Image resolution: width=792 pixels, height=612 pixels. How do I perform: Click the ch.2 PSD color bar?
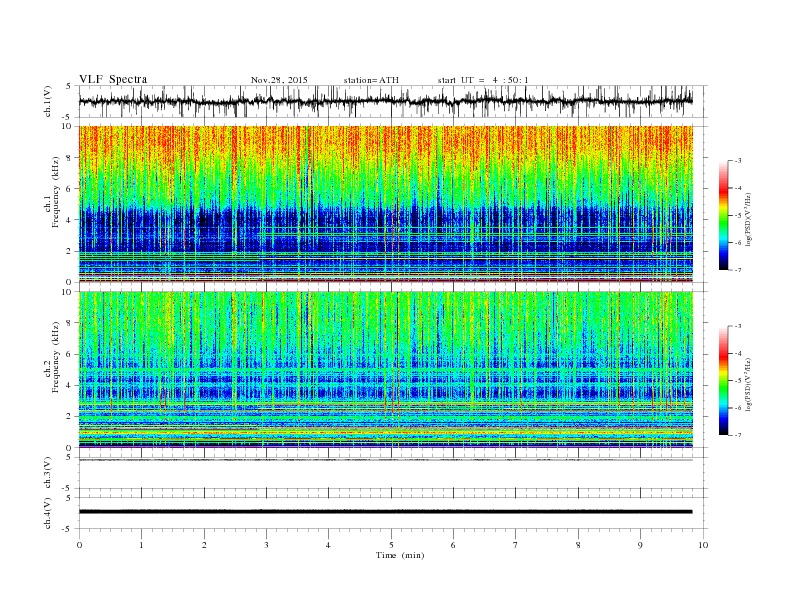pyautogui.click(x=724, y=380)
